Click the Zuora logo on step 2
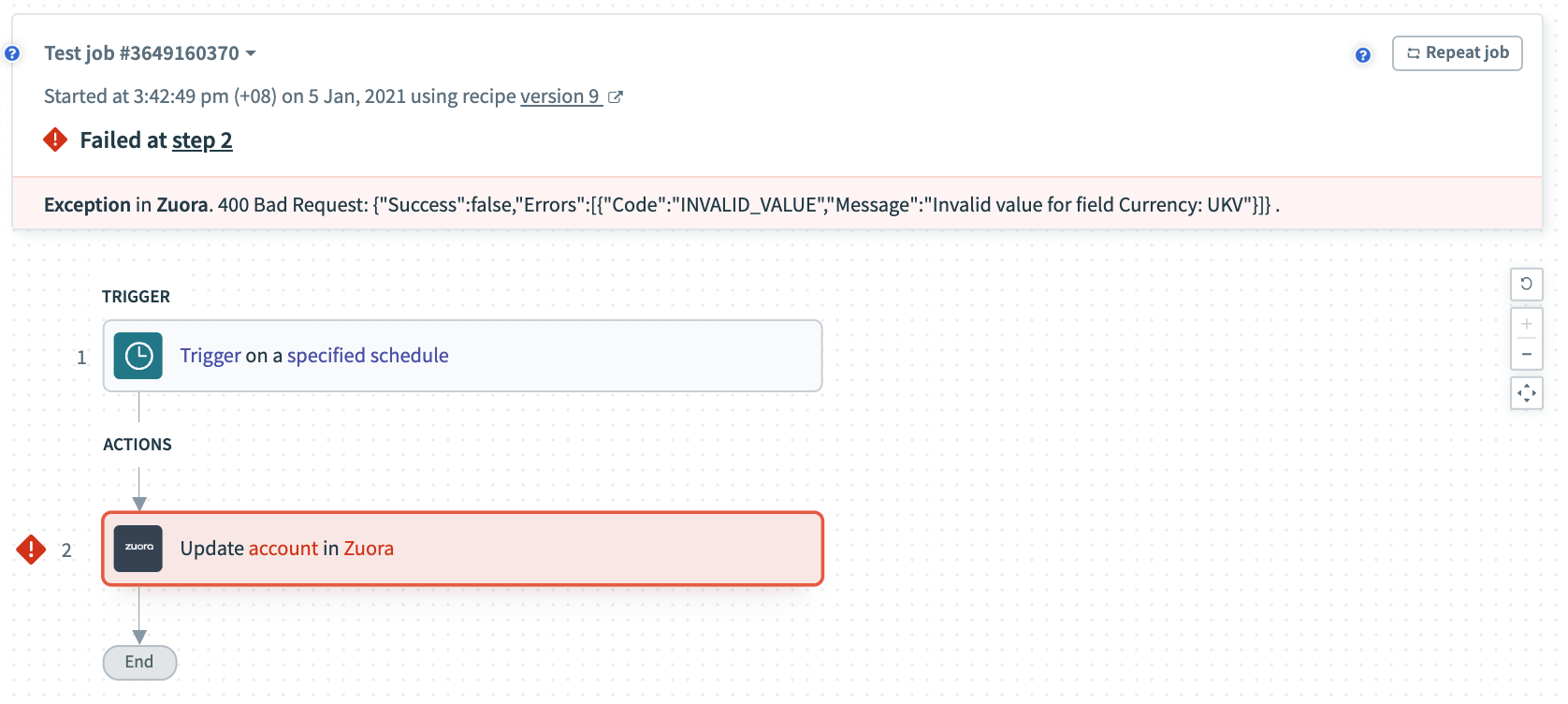1568x704 pixels. click(x=138, y=549)
